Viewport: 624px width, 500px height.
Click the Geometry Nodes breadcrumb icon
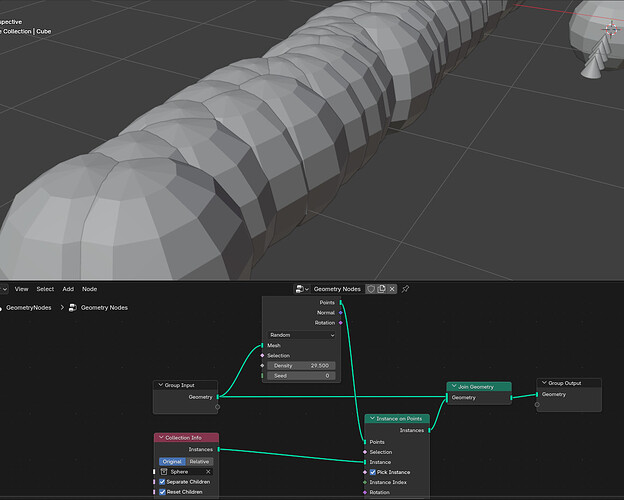click(x=72, y=308)
